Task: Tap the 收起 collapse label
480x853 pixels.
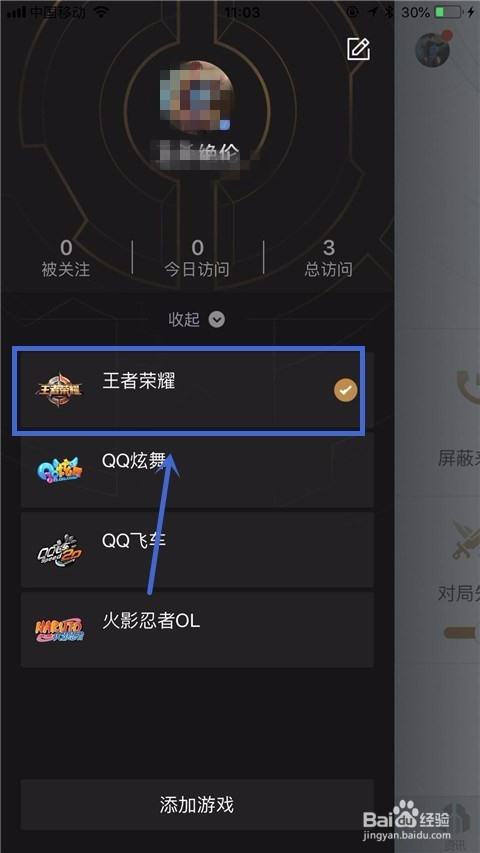Action: pos(184,319)
